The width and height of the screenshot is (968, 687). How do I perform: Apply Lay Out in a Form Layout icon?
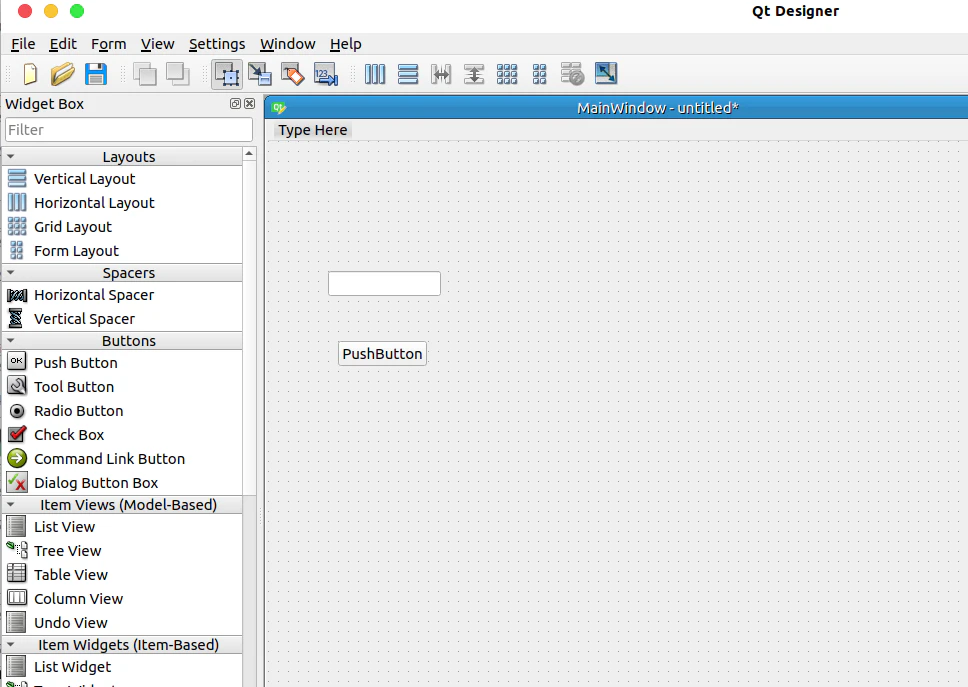[540, 74]
